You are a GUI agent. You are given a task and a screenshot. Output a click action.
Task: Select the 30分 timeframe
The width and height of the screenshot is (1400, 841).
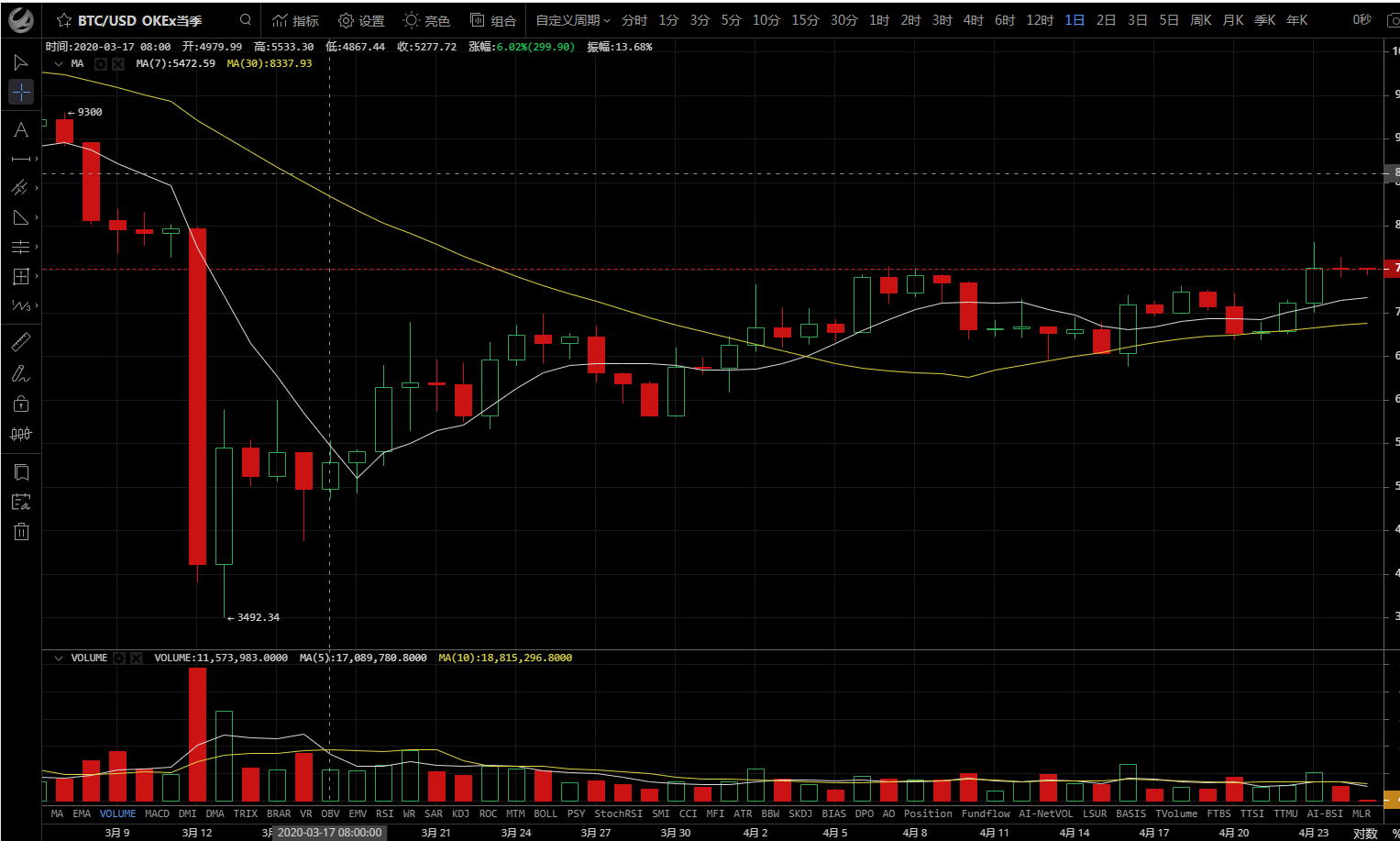coord(844,20)
